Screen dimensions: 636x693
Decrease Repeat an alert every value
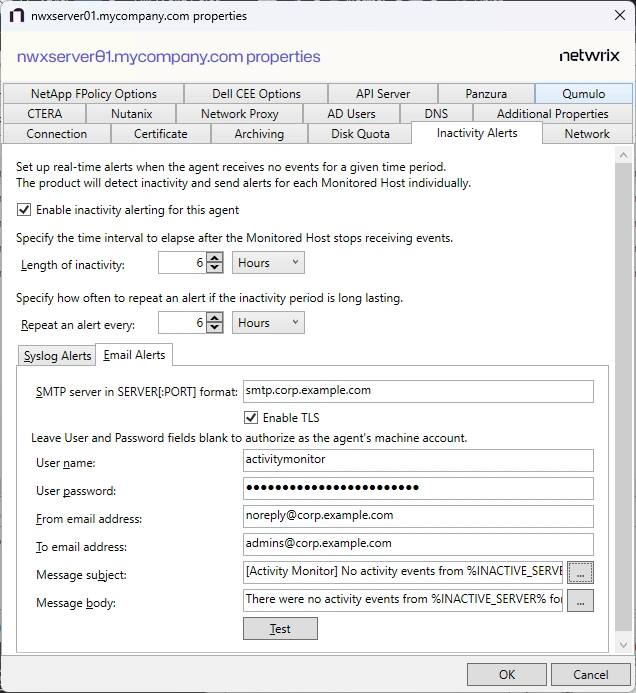coord(214,328)
